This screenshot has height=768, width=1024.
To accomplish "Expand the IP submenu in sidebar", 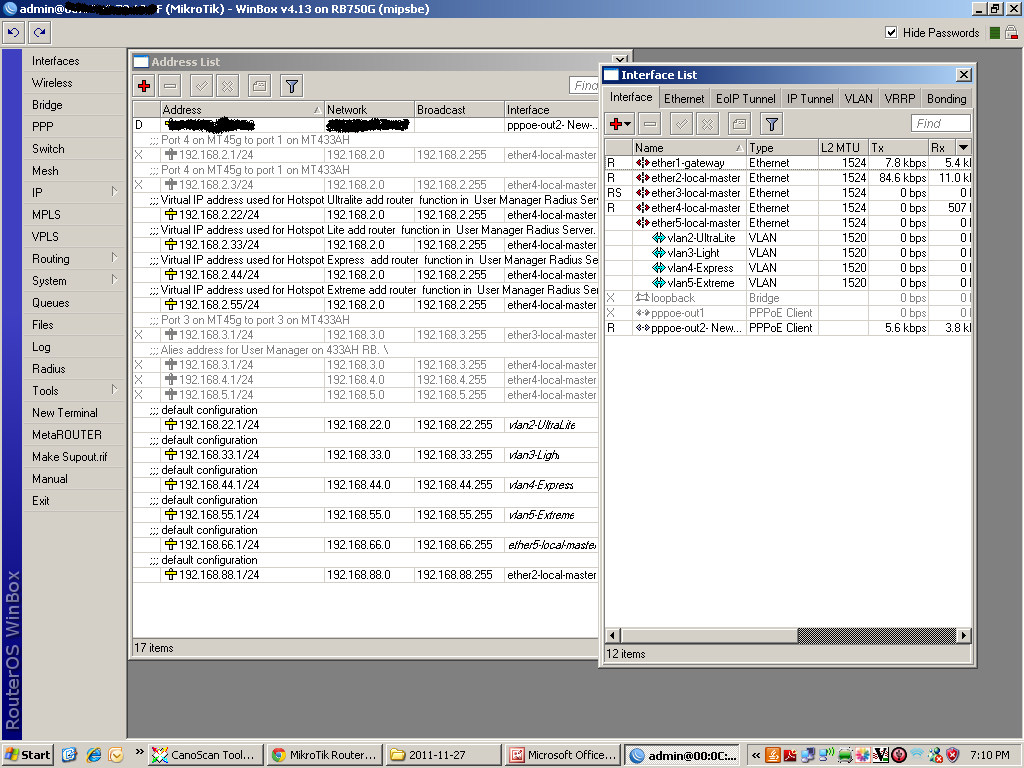I will [x=73, y=193].
